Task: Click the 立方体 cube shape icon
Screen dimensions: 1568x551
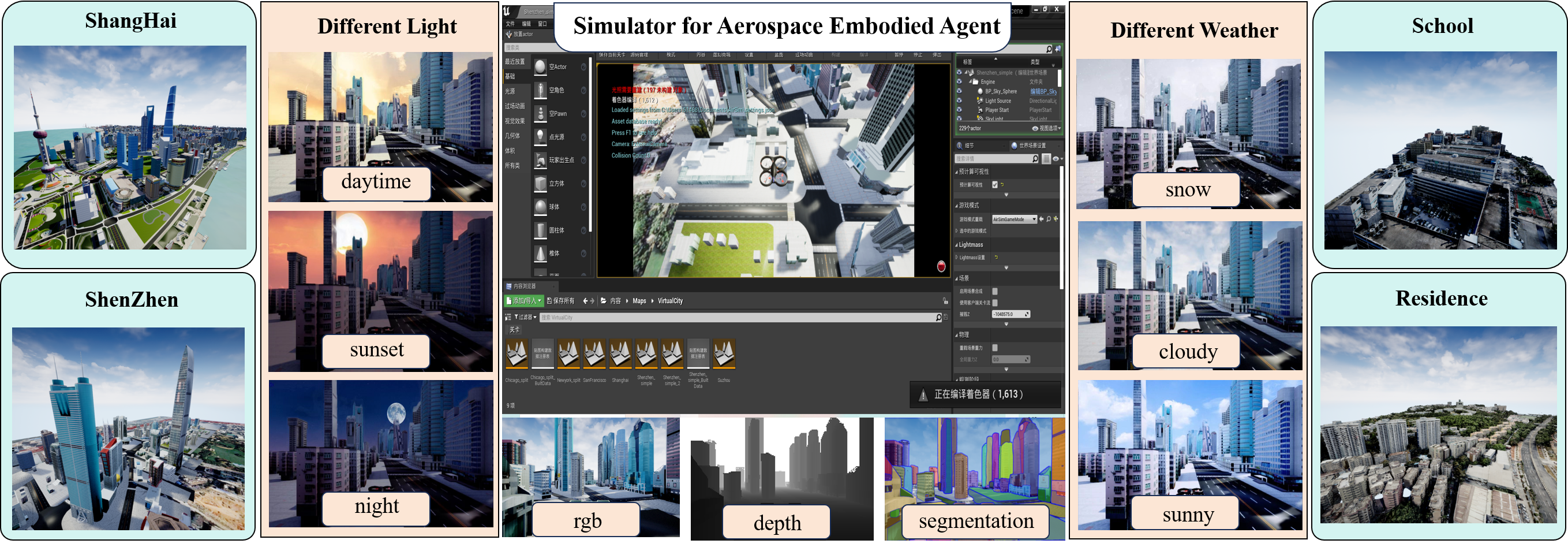Action: coord(540,184)
